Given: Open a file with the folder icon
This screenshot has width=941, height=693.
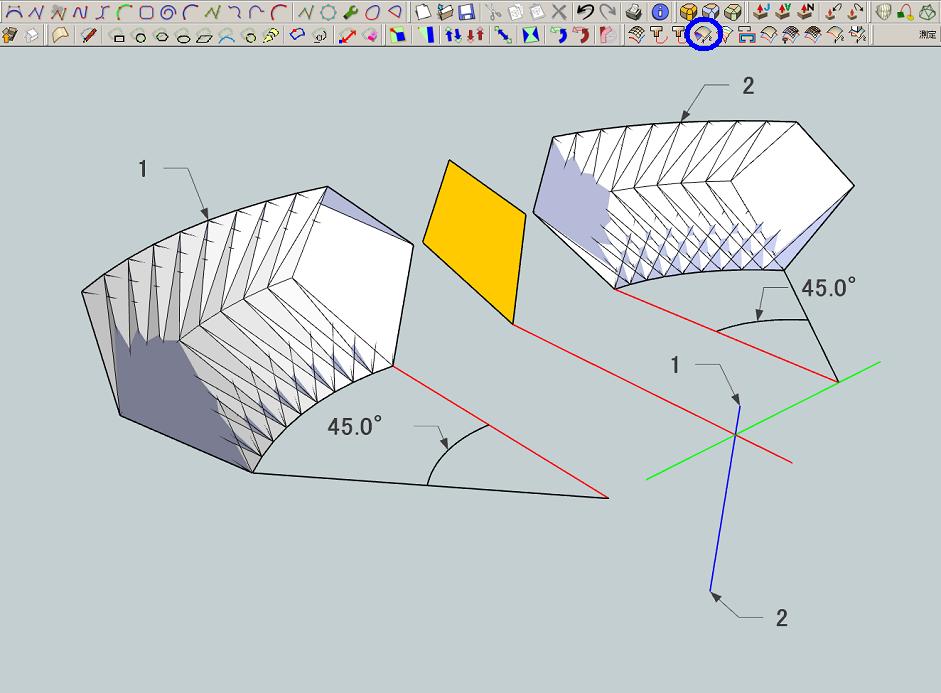Looking at the screenshot, I should click(445, 11).
